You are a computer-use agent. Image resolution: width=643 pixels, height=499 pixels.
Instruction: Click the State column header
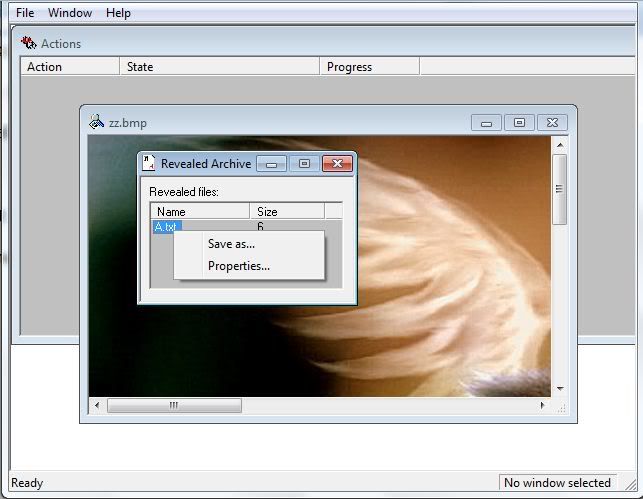(220, 67)
